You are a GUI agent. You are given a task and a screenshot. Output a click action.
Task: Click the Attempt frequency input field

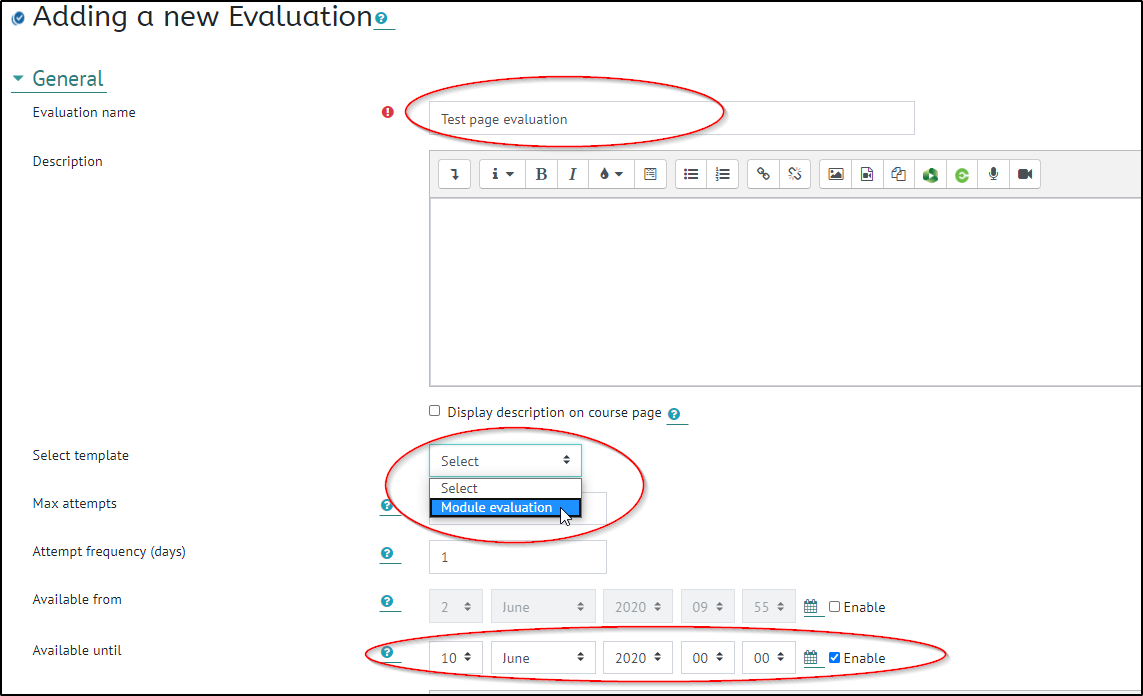tap(518, 557)
